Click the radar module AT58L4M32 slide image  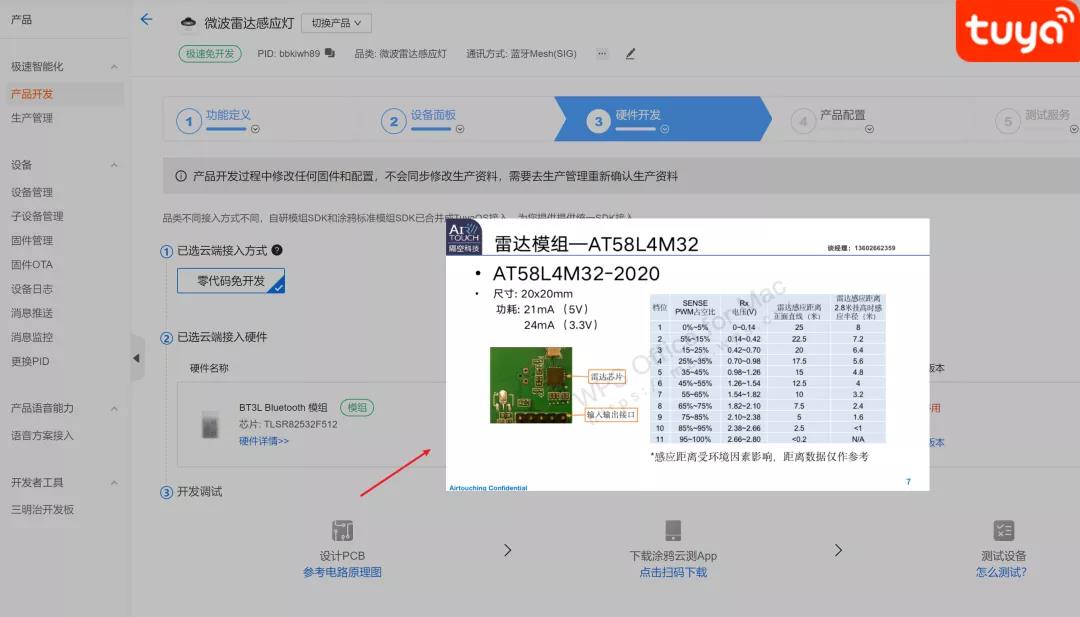click(x=687, y=355)
